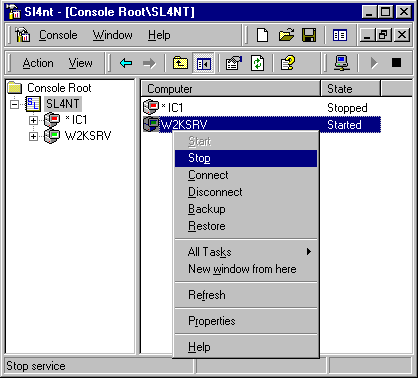Sort by the State column header
The image size is (418, 378).
pyautogui.click(x=350, y=89)
